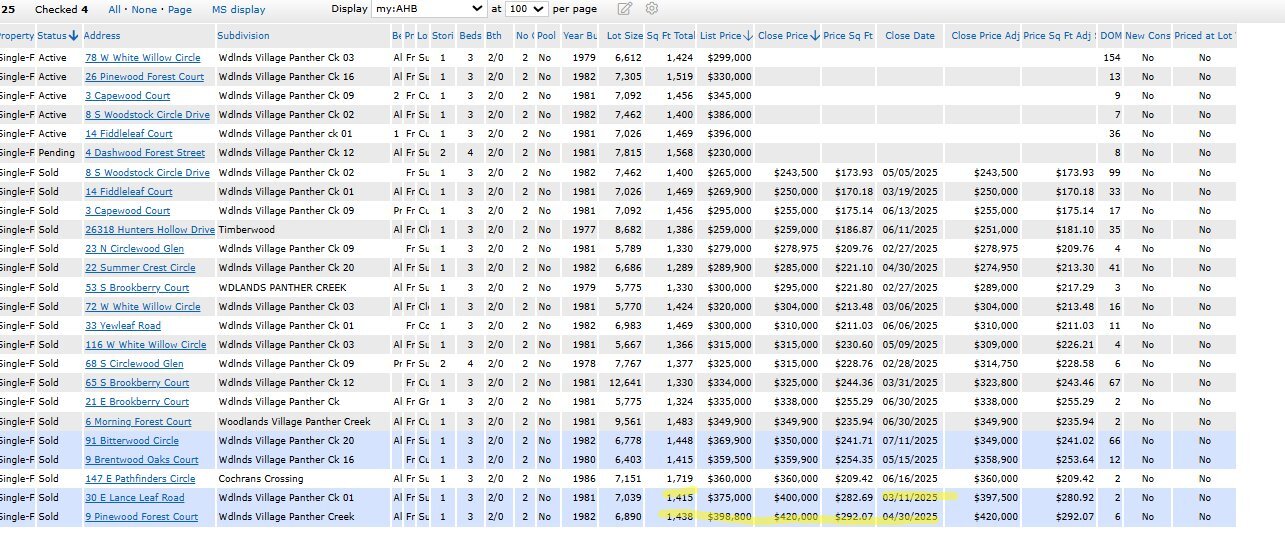Image resolution: width=1285 pixels, height=539 pixels.
Task: Click the $299,000 list price cell
Action: [729, 58]
